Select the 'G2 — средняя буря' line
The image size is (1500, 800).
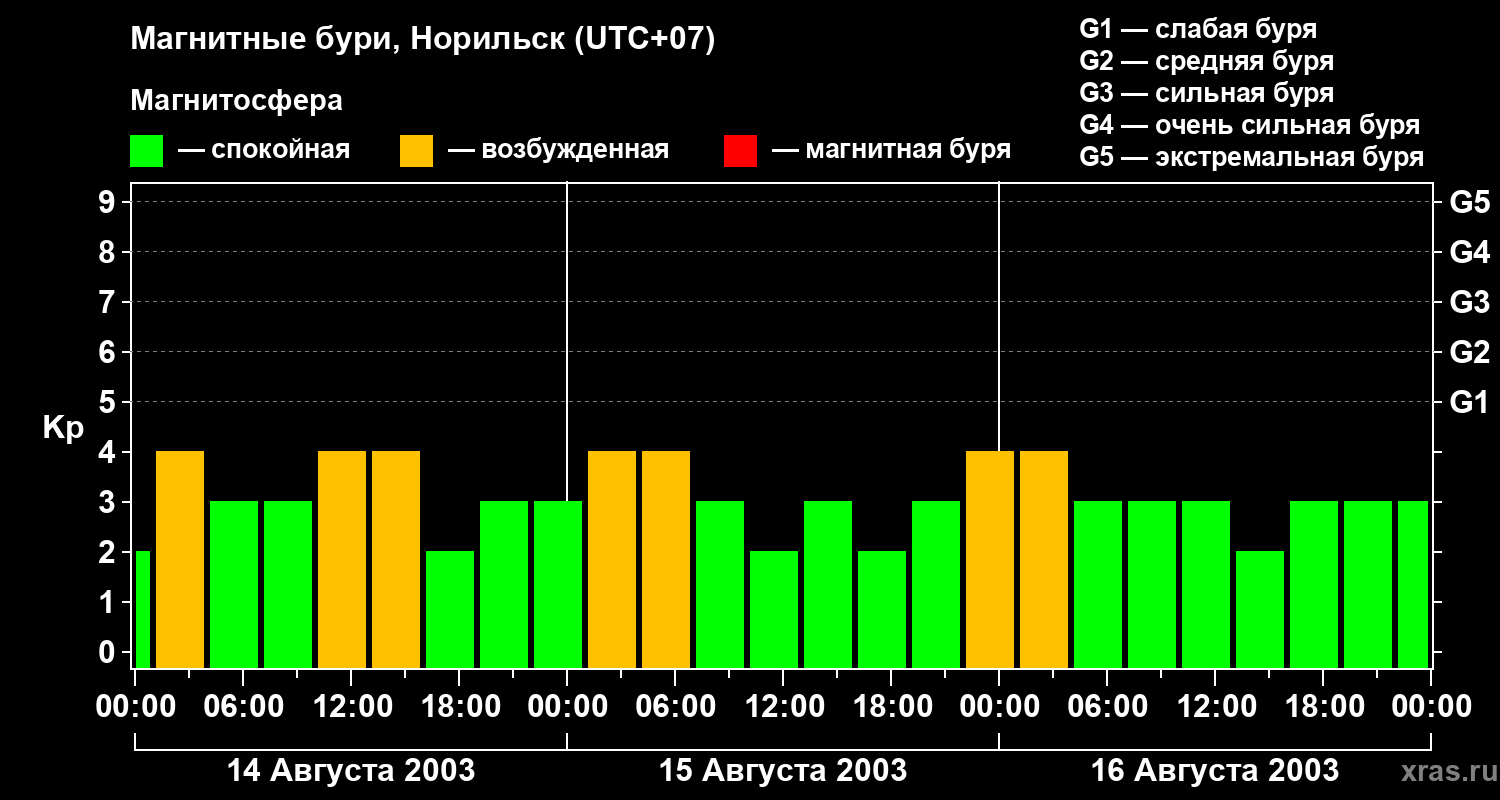point(1206,61)
